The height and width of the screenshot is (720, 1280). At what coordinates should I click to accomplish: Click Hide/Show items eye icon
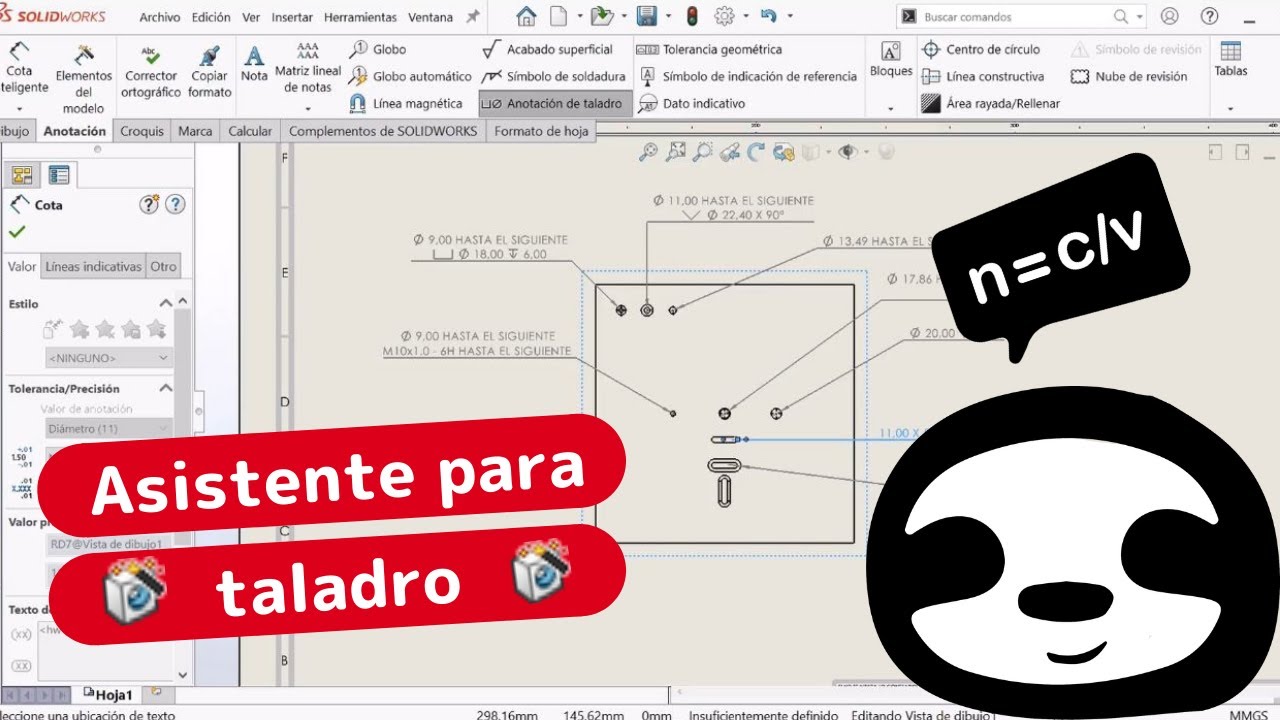coord(848,152)
